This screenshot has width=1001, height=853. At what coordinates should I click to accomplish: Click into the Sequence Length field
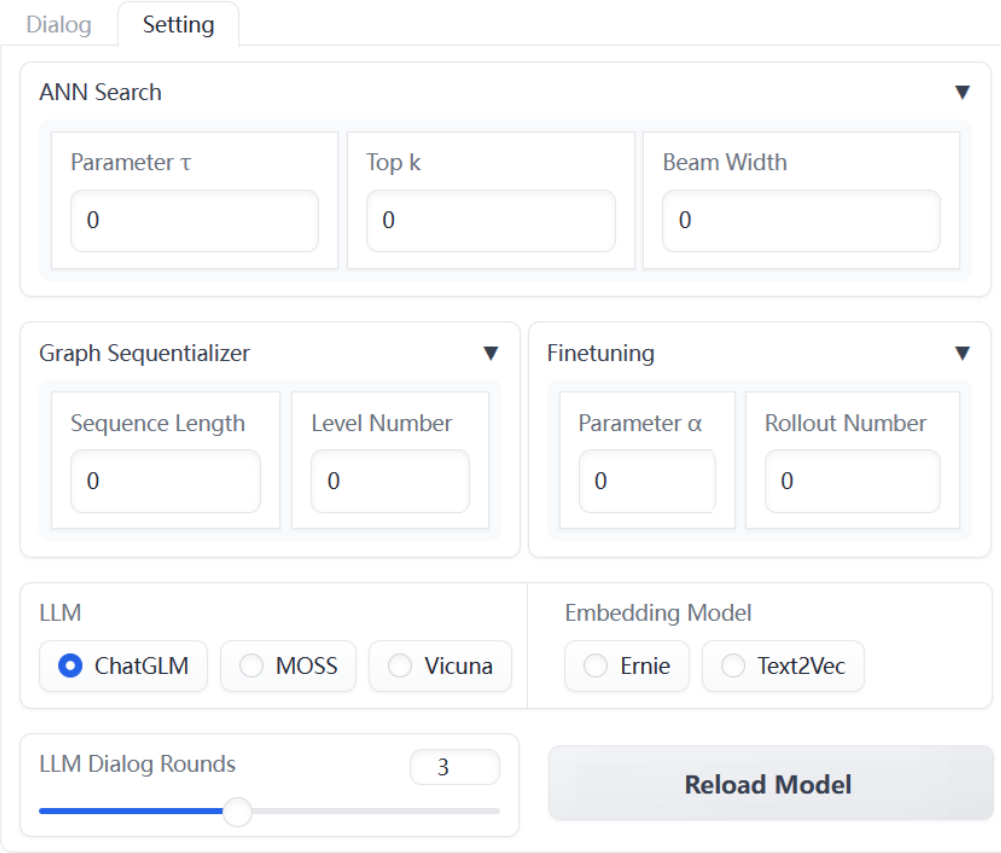coord(165,481)
